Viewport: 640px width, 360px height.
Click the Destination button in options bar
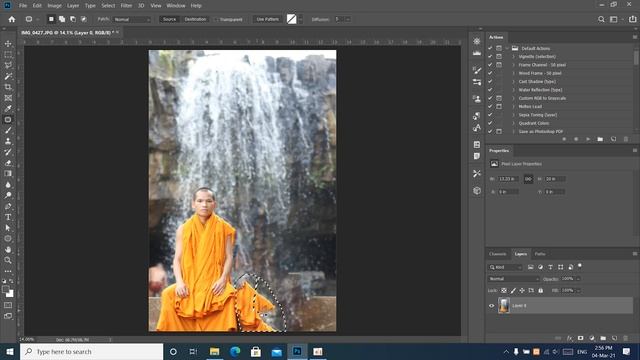[195, 19]
